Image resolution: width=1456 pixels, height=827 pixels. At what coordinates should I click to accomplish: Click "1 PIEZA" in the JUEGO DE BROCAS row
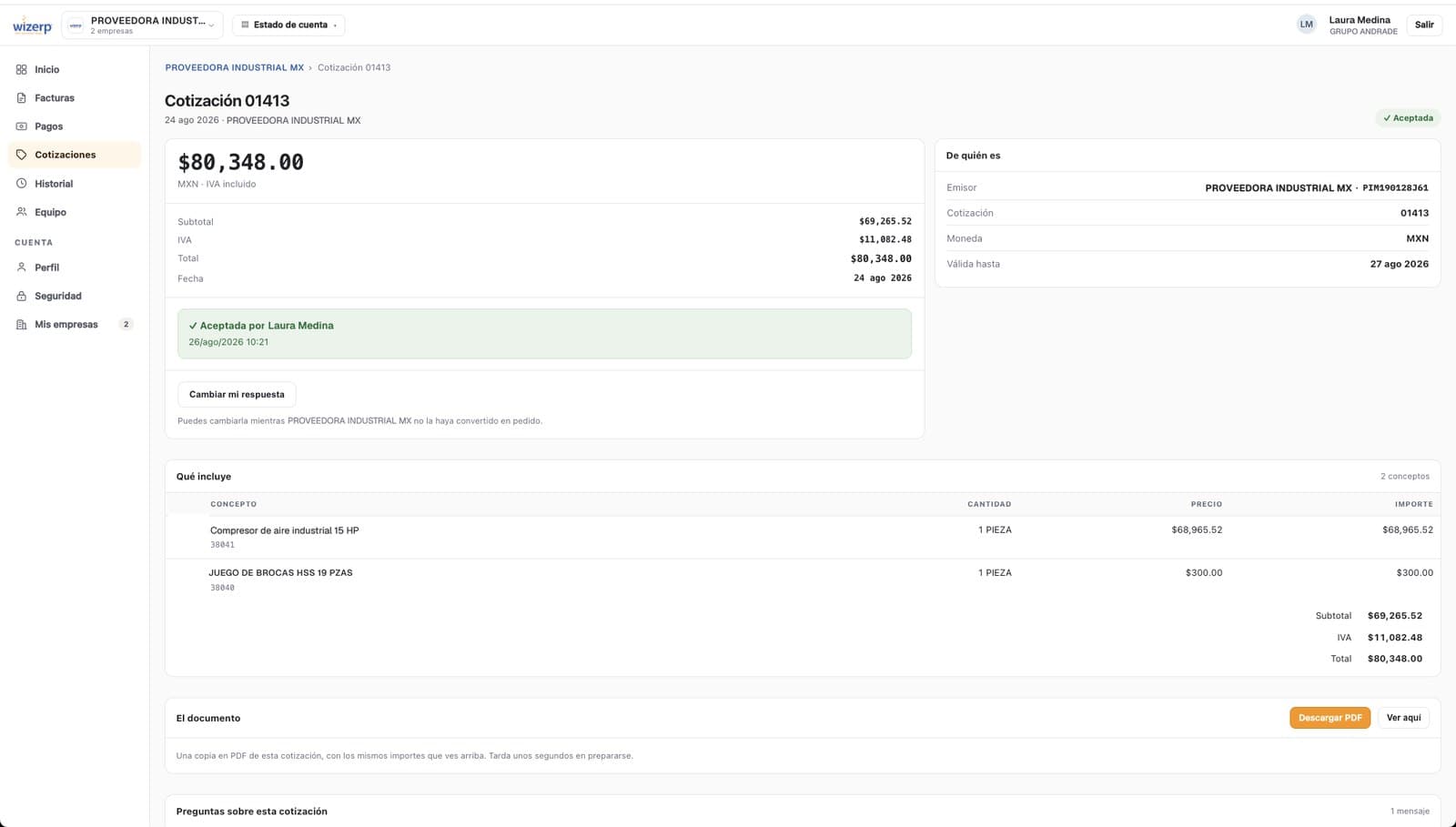(x=995, y=573)
